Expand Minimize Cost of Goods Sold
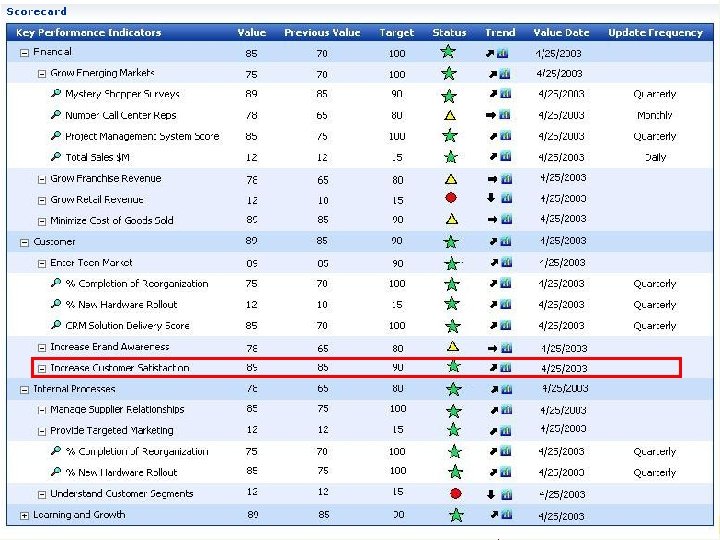Viewport: 720px width, 540px height. [42, 222]
